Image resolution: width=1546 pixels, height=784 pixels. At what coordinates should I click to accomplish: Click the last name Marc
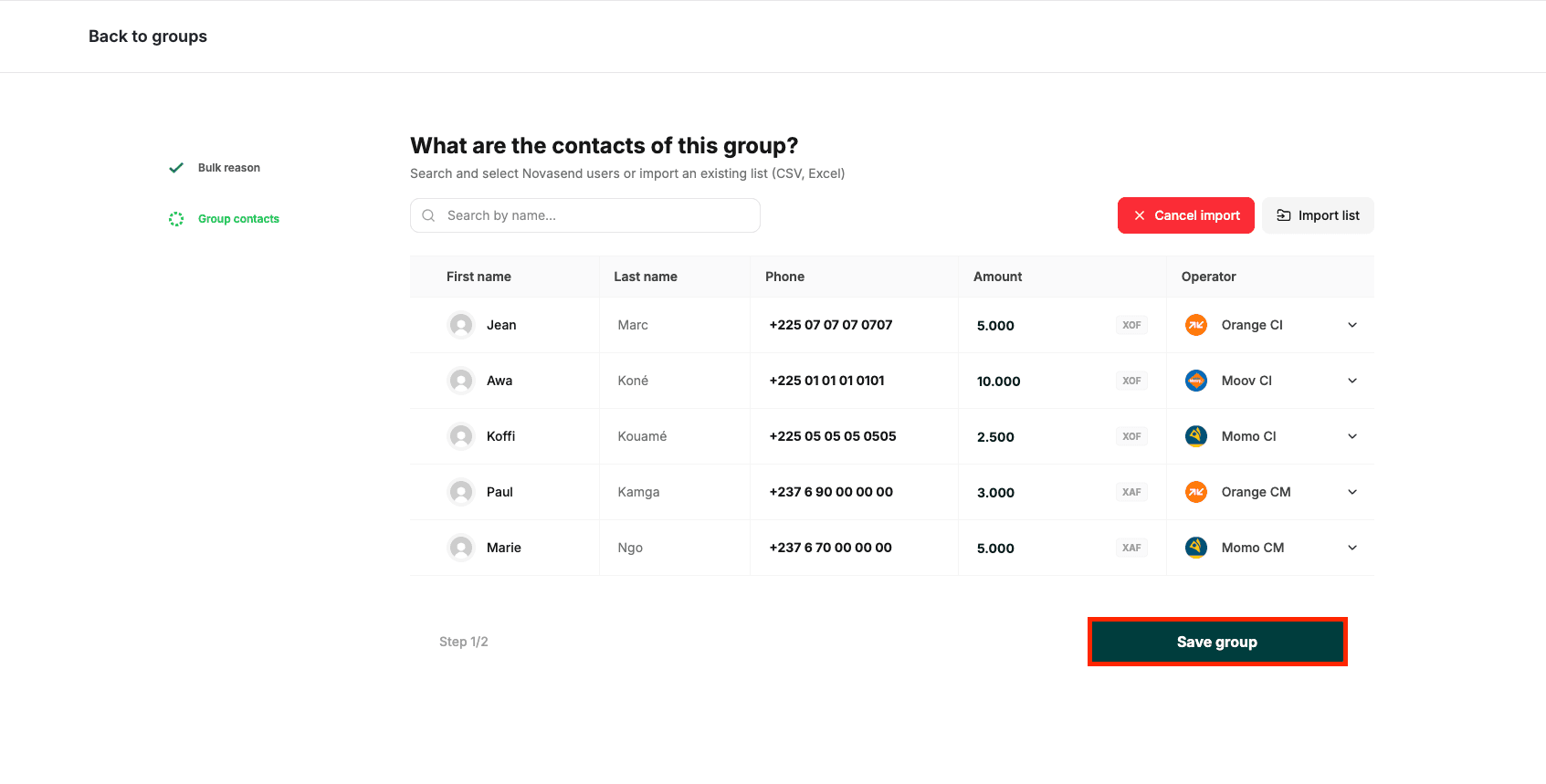[633, 325]
